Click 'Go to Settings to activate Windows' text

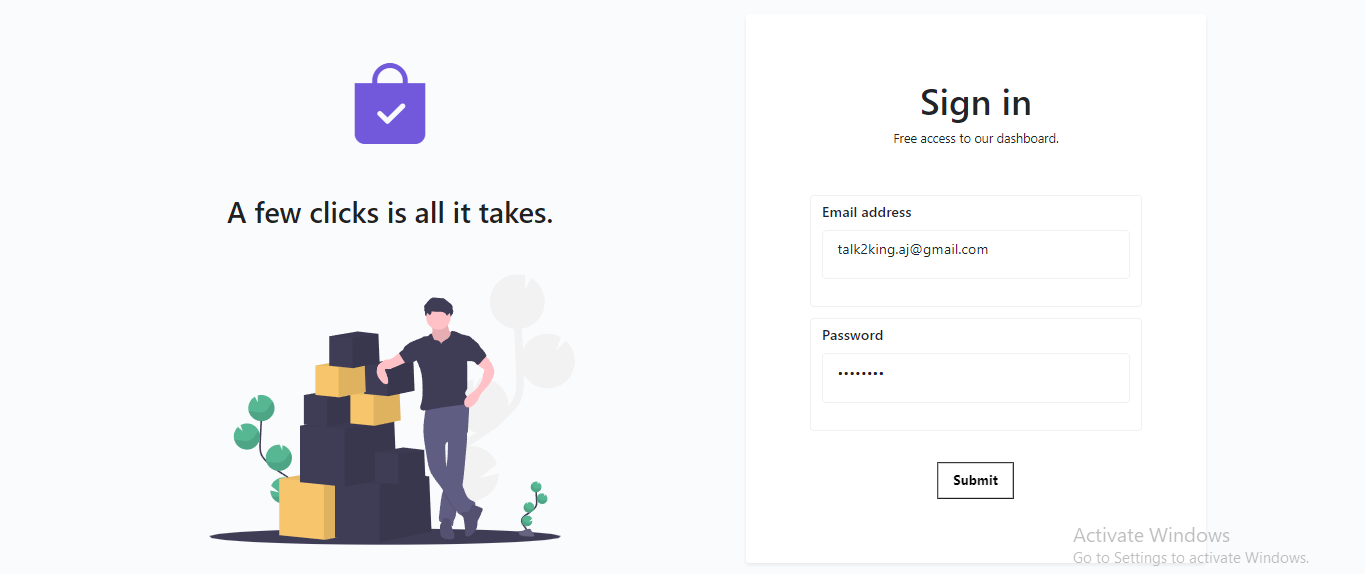tap(1191, 557)
